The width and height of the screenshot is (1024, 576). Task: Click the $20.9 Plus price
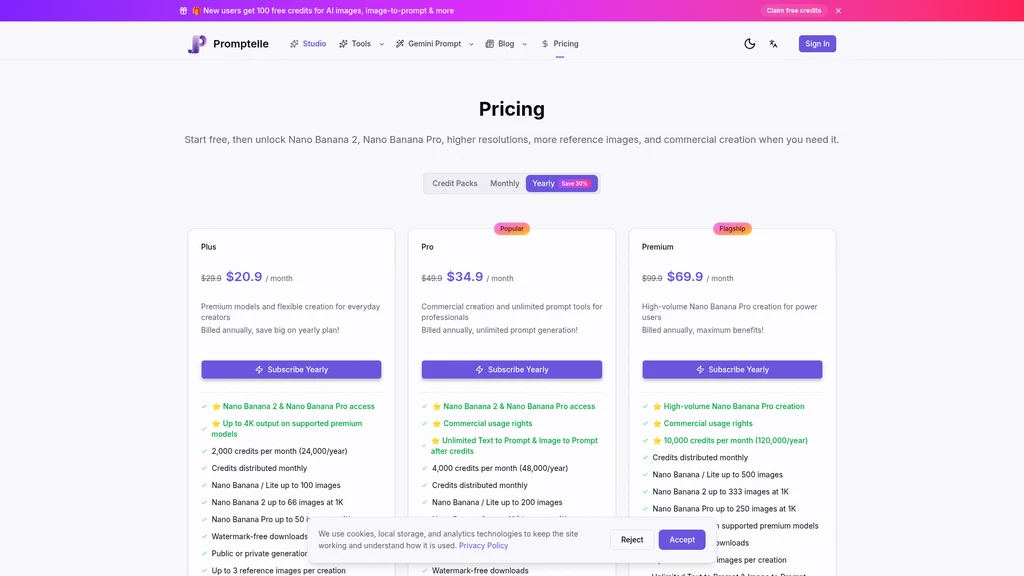pos(244,277)
